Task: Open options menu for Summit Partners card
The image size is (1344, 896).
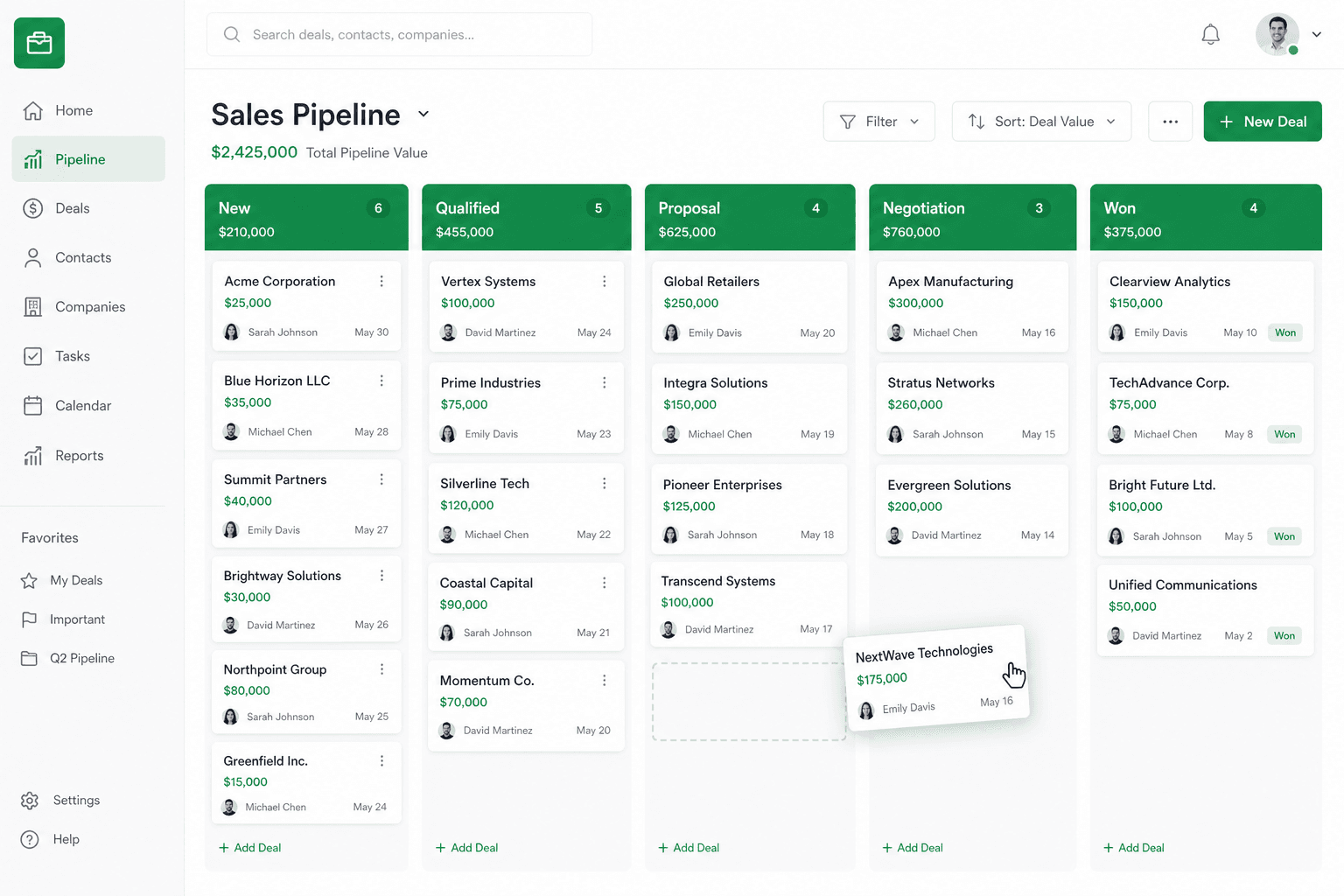Action: (x=381, y=479)
